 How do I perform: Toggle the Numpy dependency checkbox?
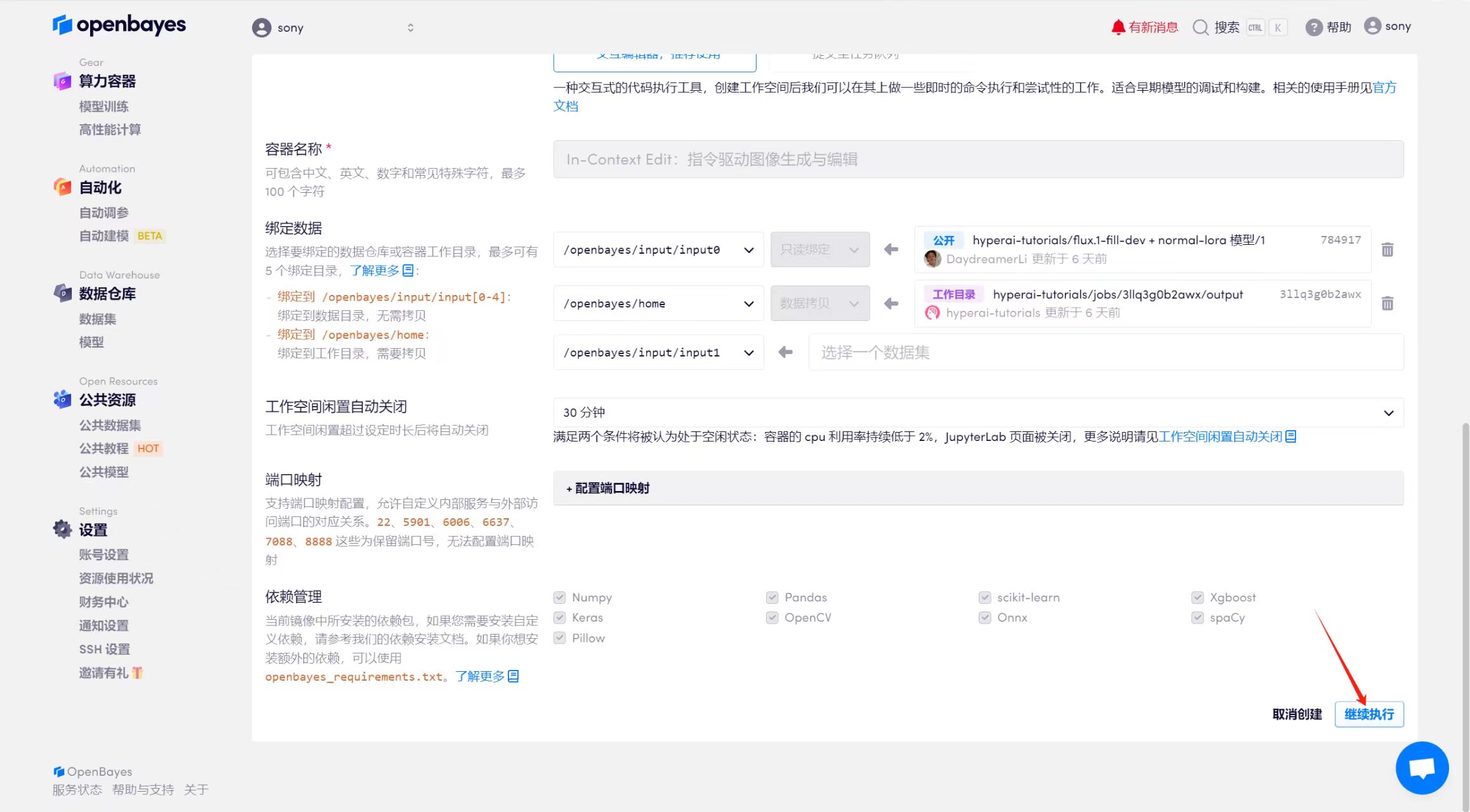point(559,598)
